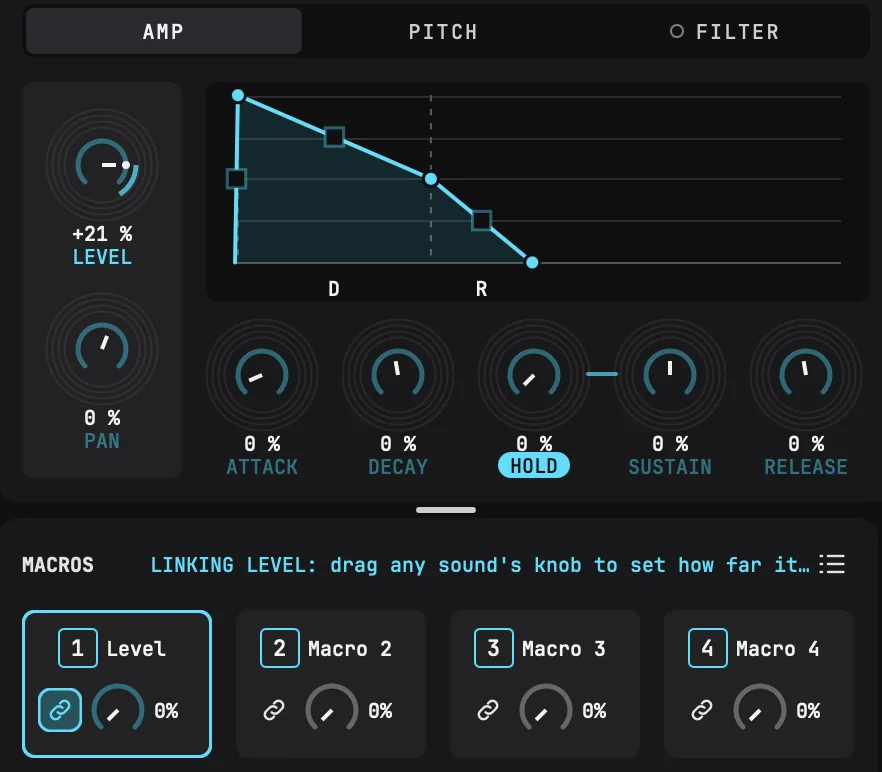Click the Macro 4 knob
Viewport: 882px width, 772px height.
pyautogui.click(x=759, y=710)
